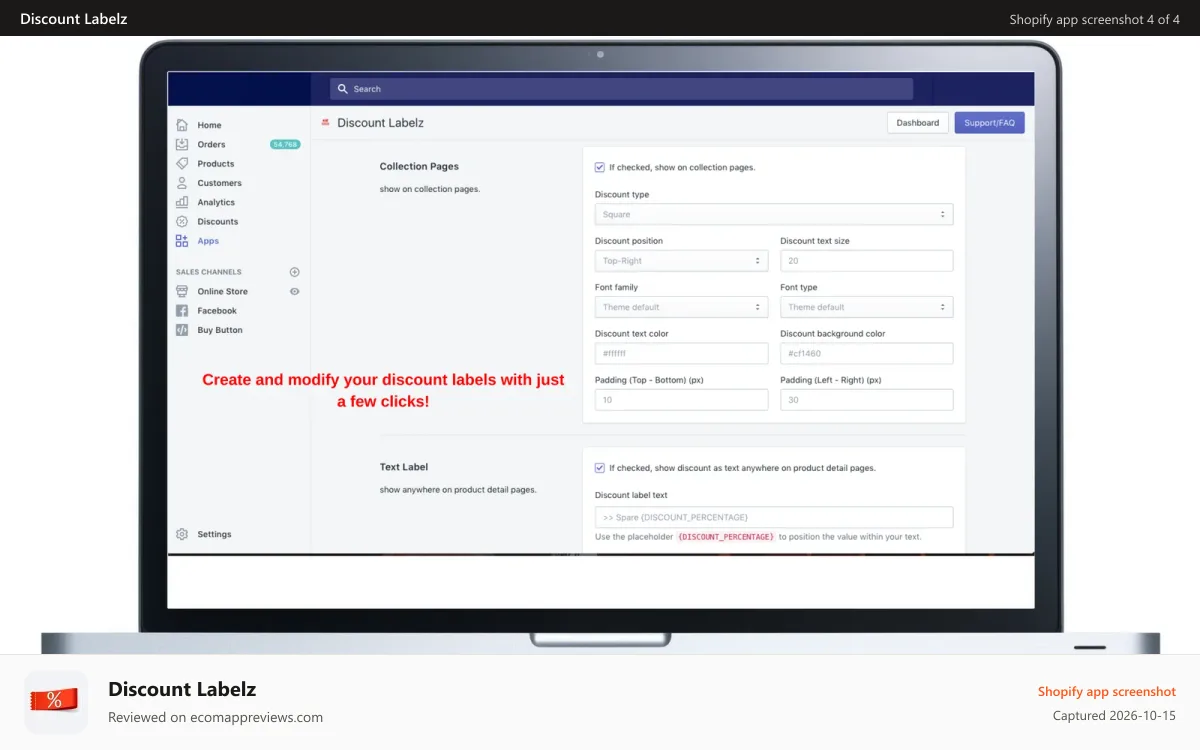
Task: Select the Products tag icon
Action: pos(182,164)
